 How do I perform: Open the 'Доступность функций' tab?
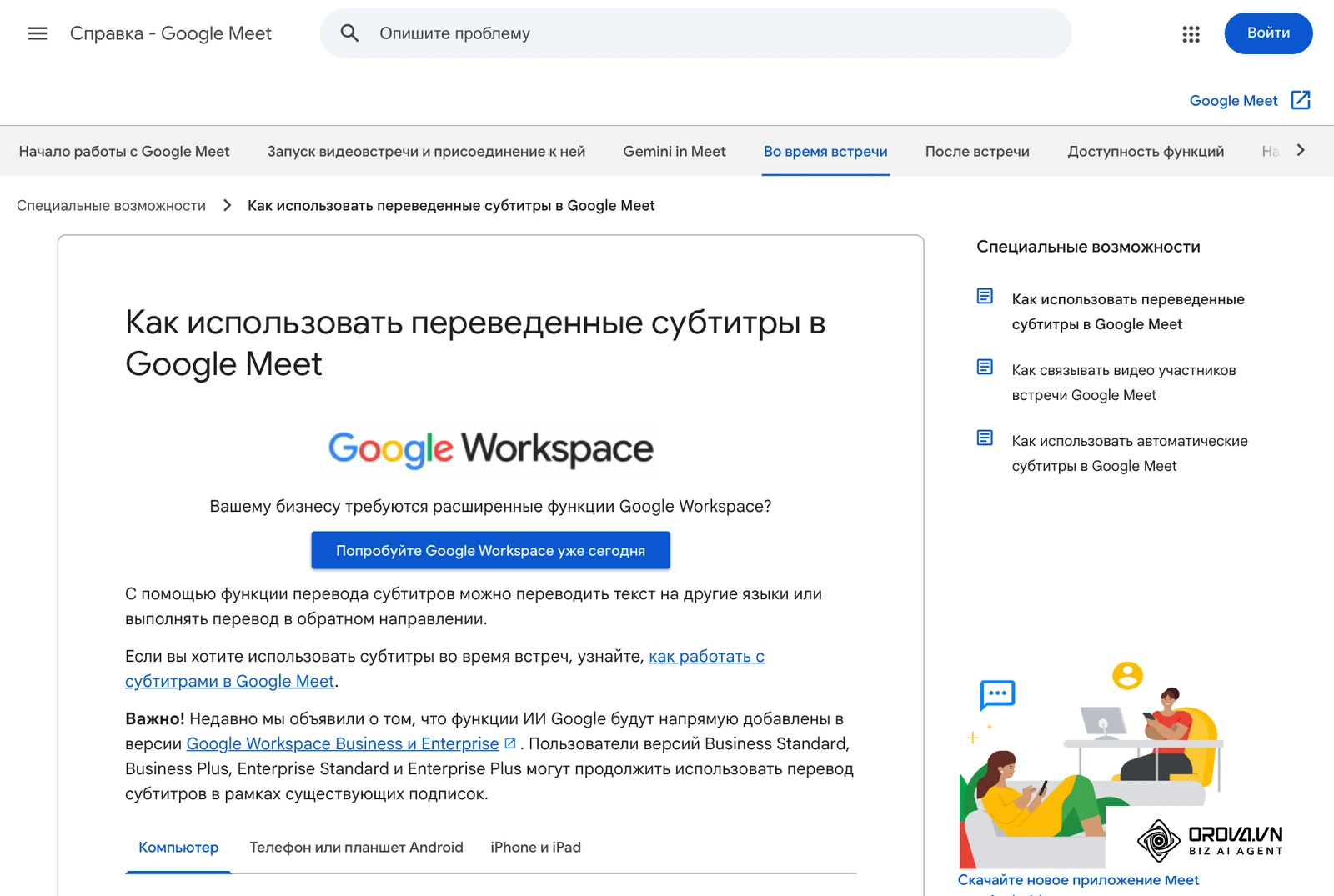(x=1146, y=152)
